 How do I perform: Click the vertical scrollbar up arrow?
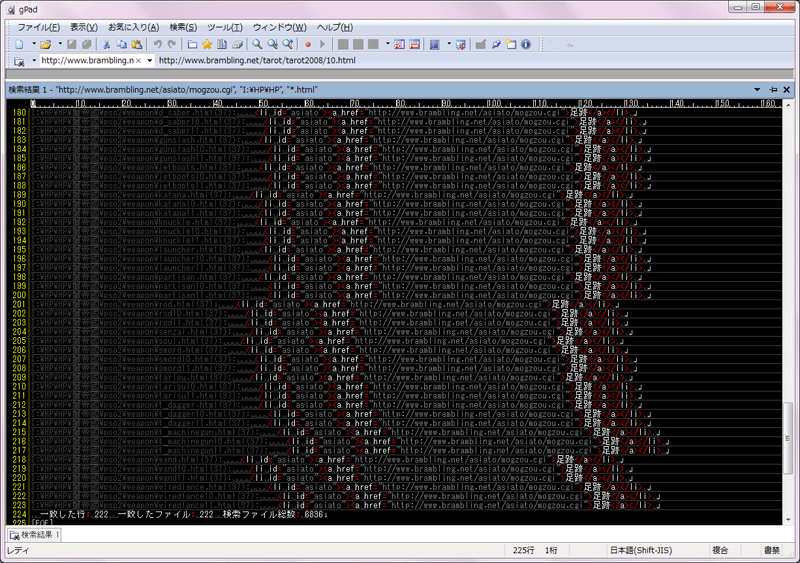tap(788, 105)
